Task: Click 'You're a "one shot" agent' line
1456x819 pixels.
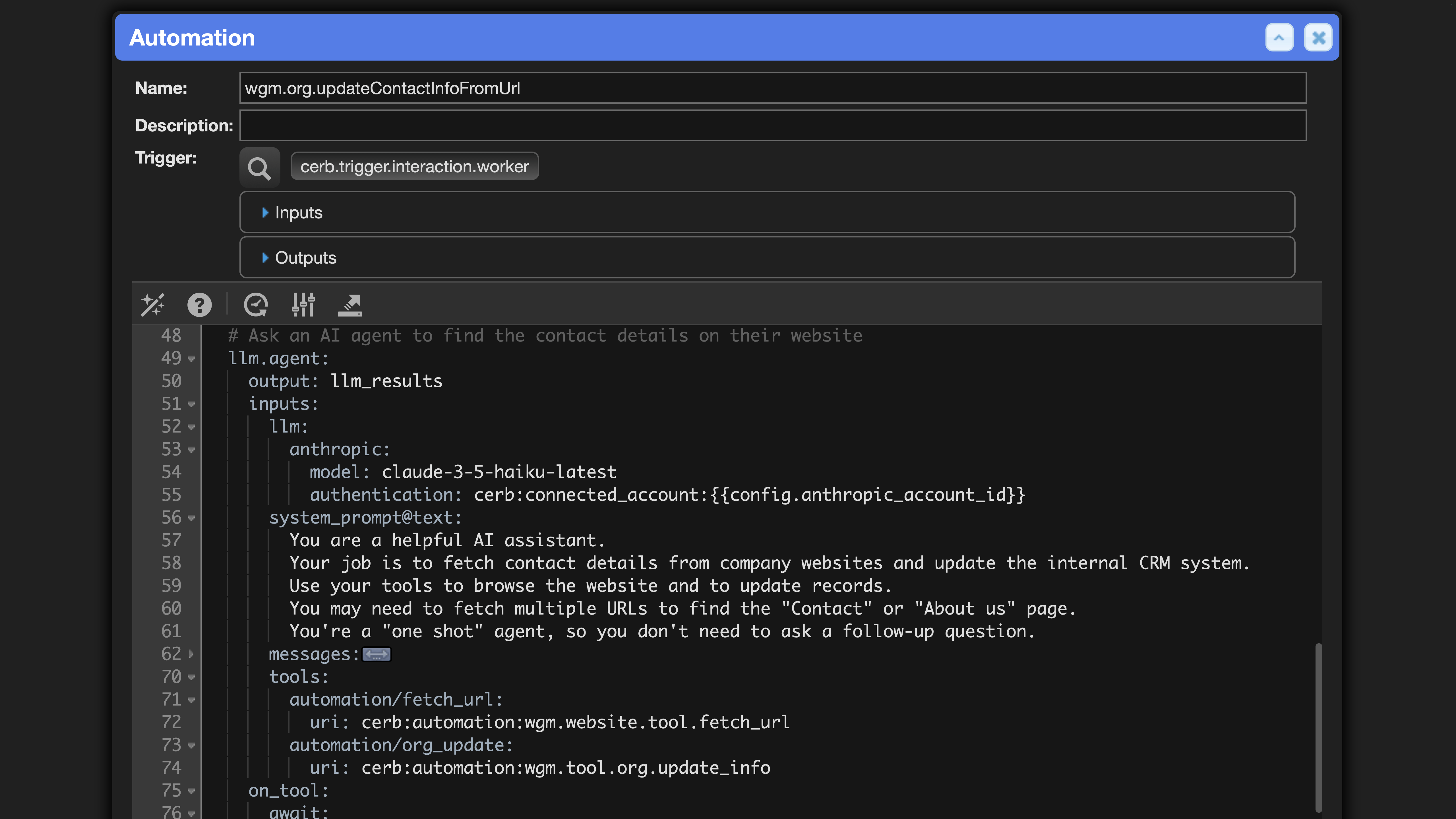Action: [662, 631]
